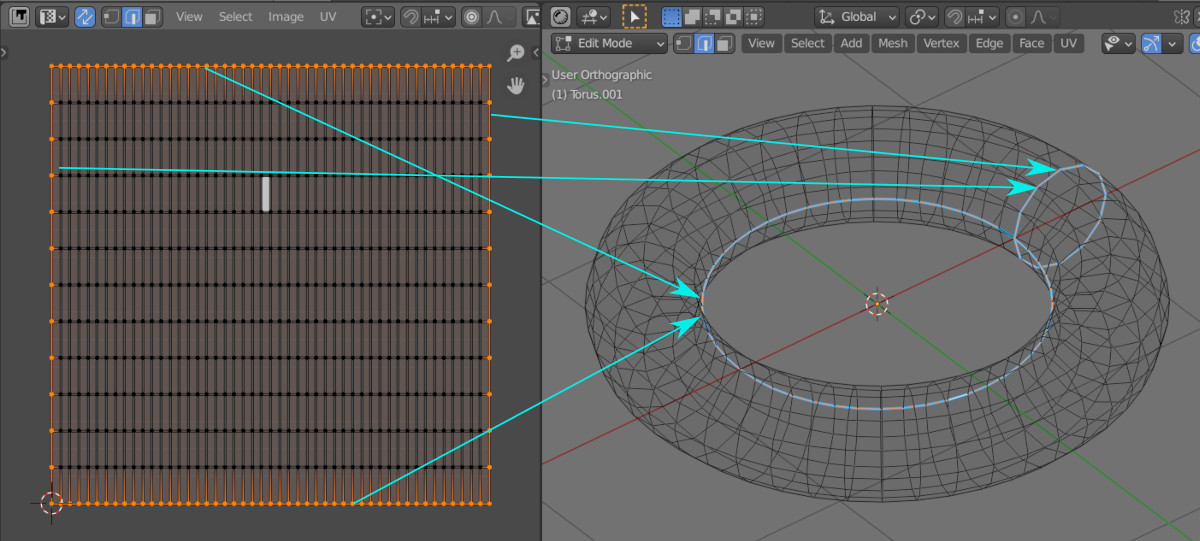
Task: Open the Image menu in UV editor
Action: 286,17
